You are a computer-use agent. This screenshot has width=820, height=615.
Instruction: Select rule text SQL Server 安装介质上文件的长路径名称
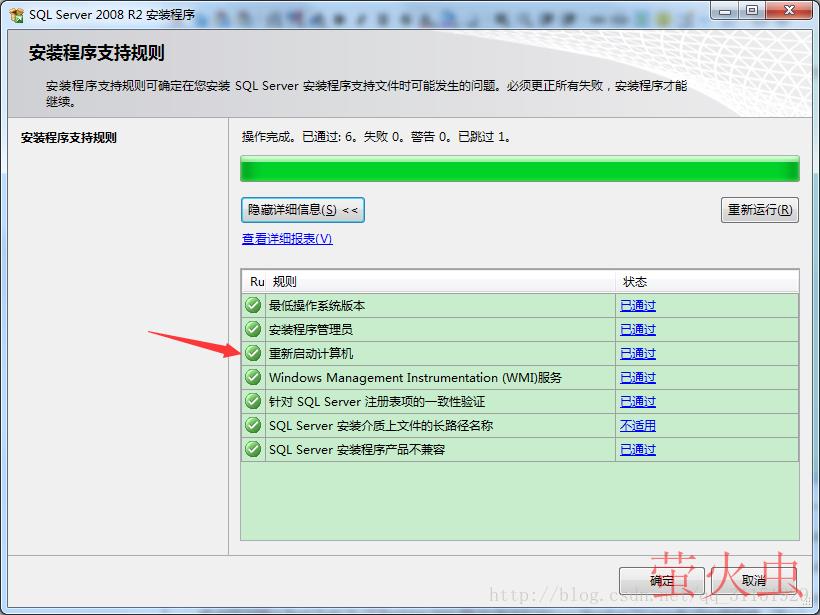pyautogui.click(x=381, y=426)
